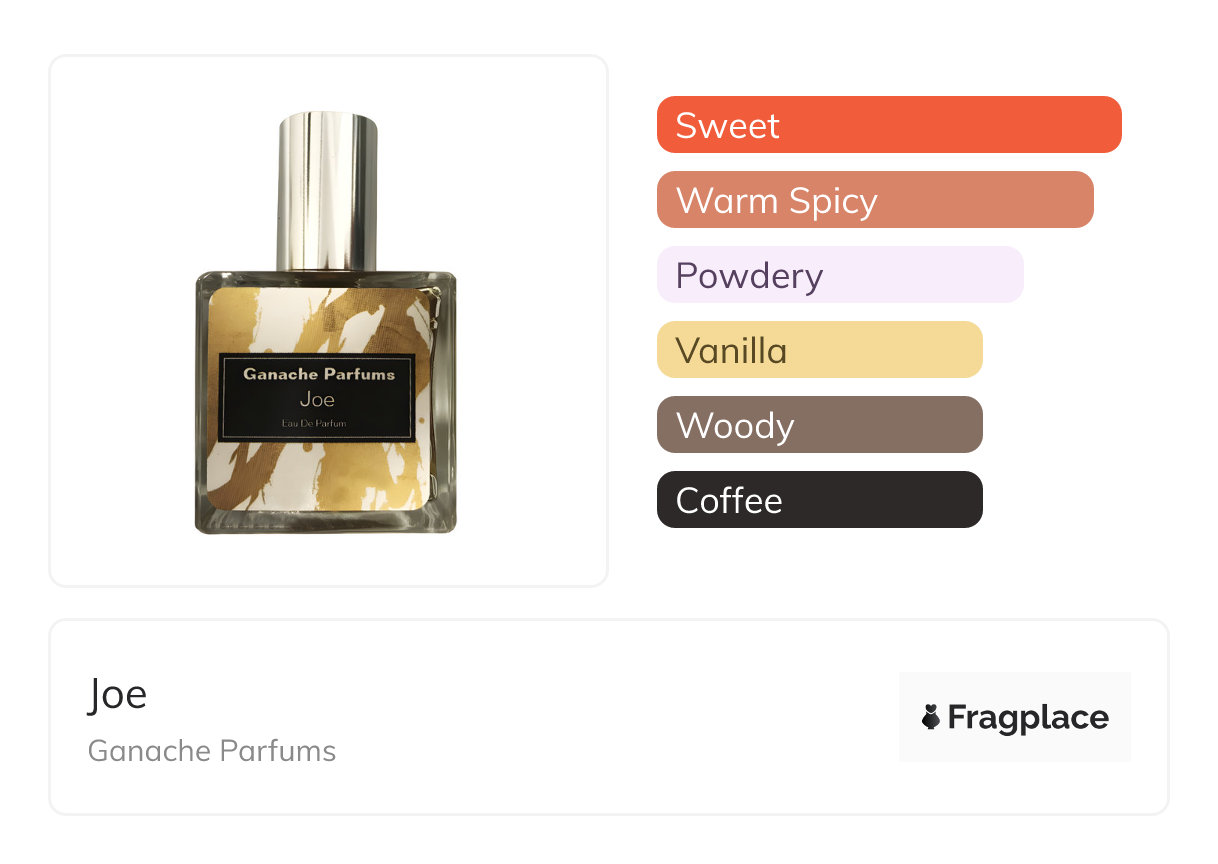Select the Warm Spicy accord bar

coord(875,200)
